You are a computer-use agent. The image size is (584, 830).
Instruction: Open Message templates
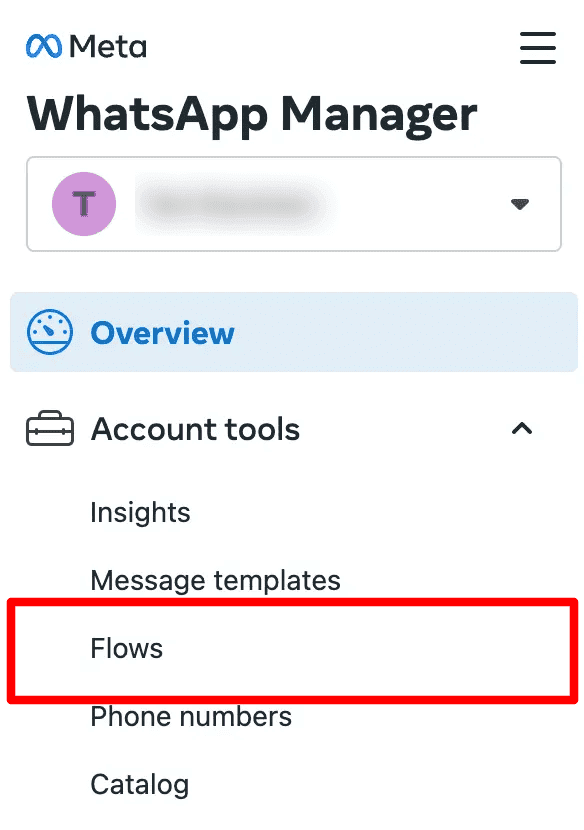(x=214, y=580)
